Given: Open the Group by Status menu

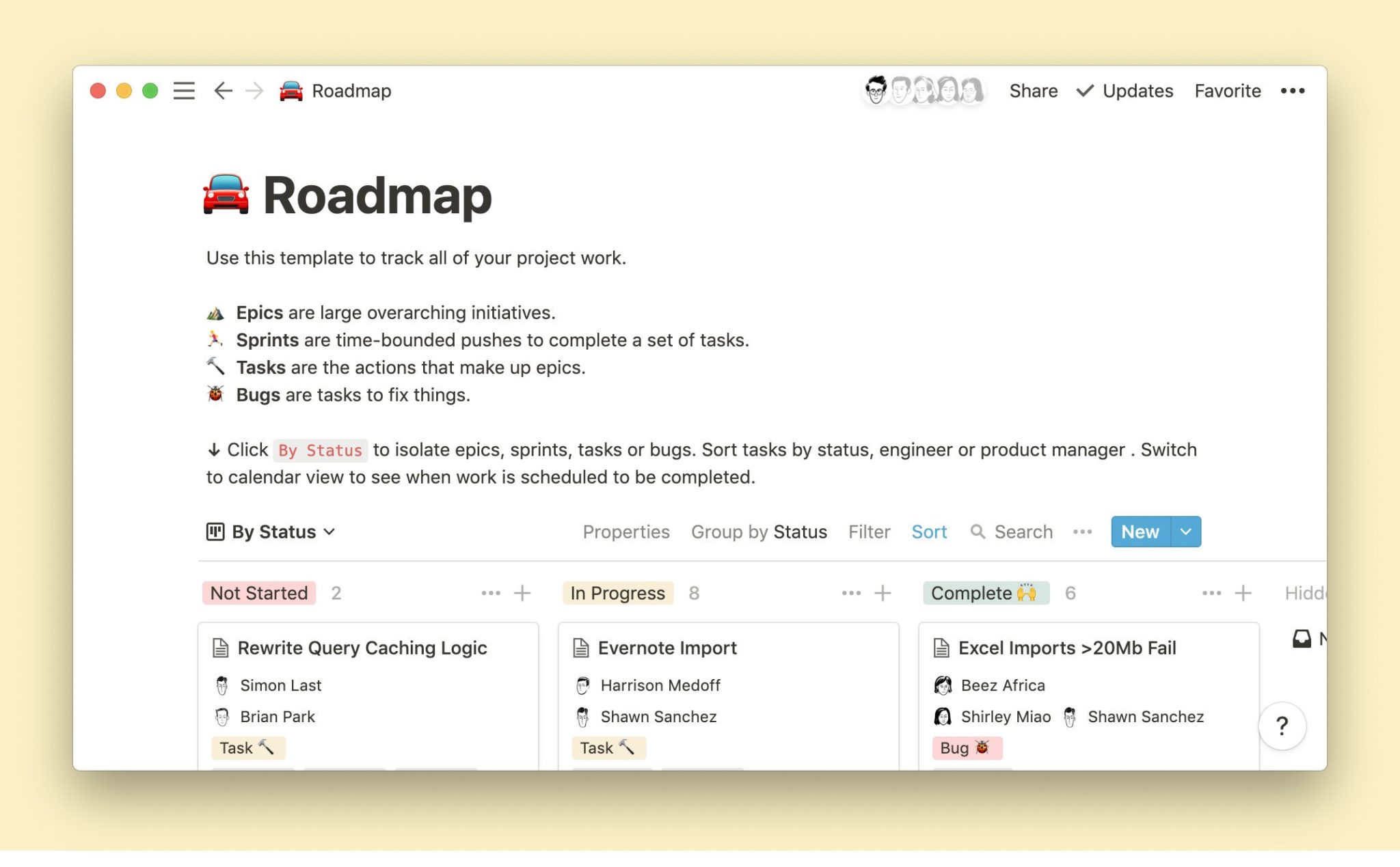Looking at the screenshot, I should point(759,532).
